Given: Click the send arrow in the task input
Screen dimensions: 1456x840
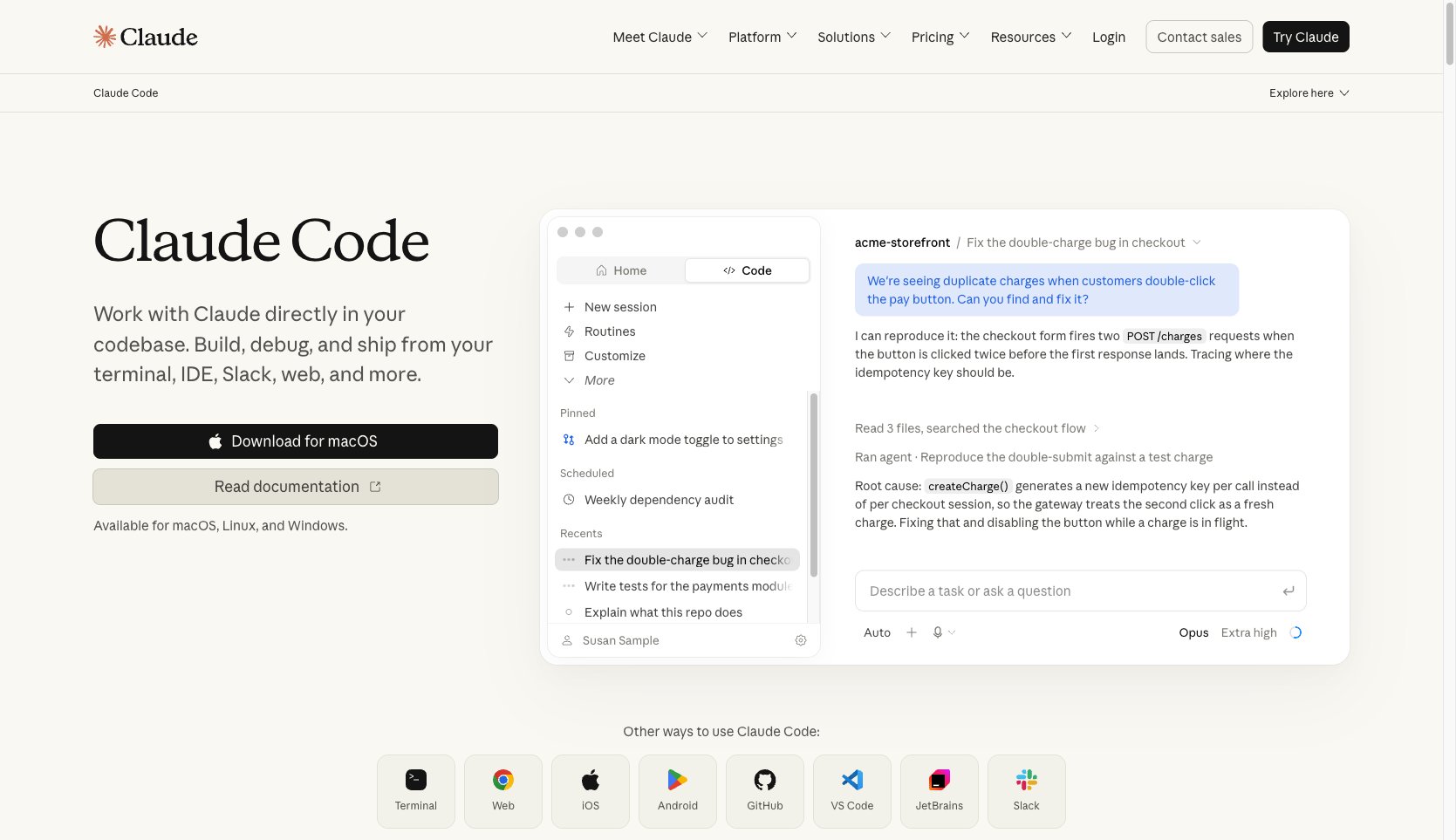Looking at the screenshot, I should click(x=1289, y=591).
